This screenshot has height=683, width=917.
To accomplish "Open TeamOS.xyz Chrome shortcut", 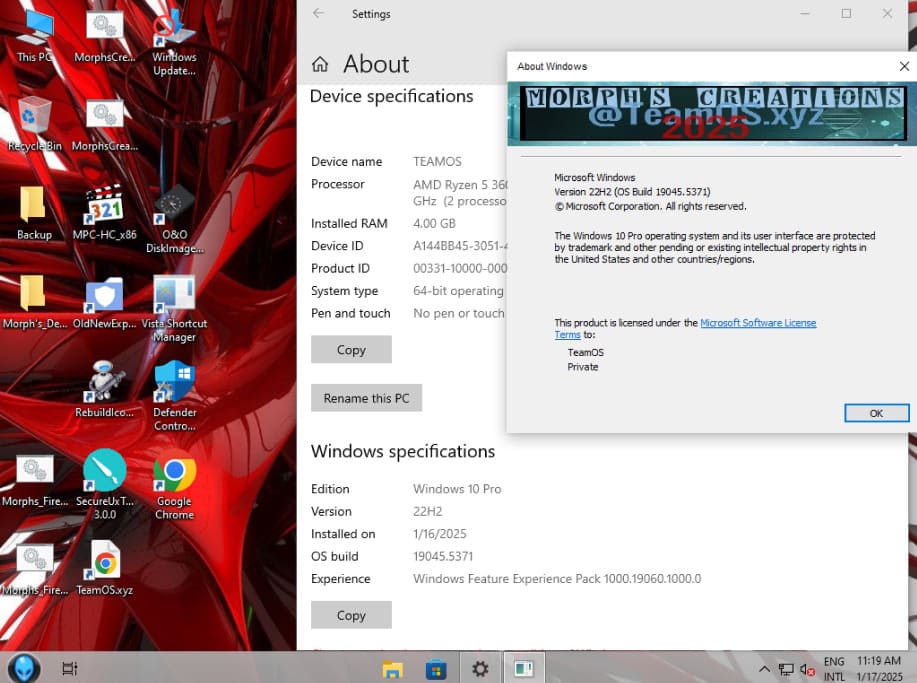I will (104, 567).
